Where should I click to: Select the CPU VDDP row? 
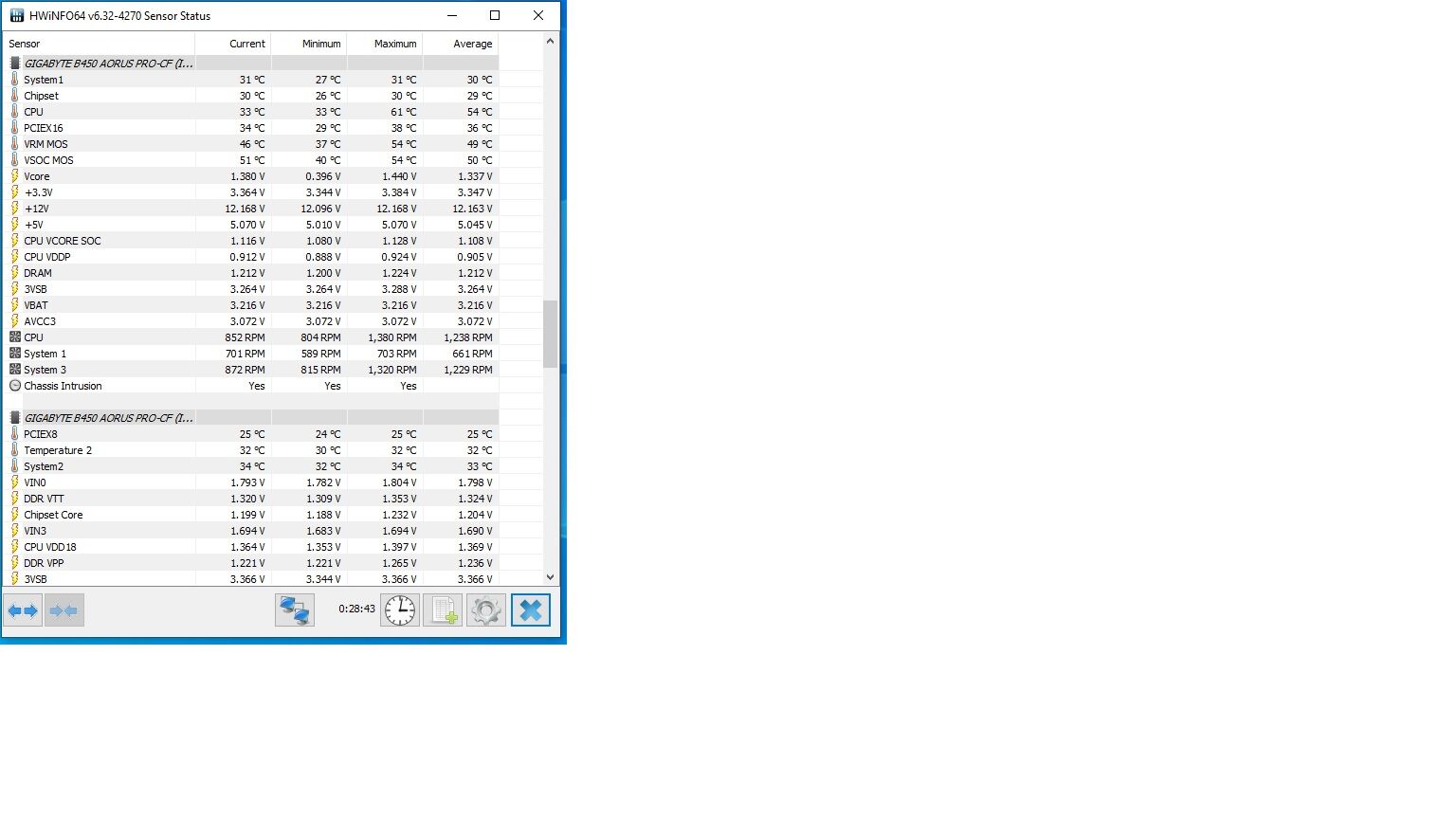point(251,257)
